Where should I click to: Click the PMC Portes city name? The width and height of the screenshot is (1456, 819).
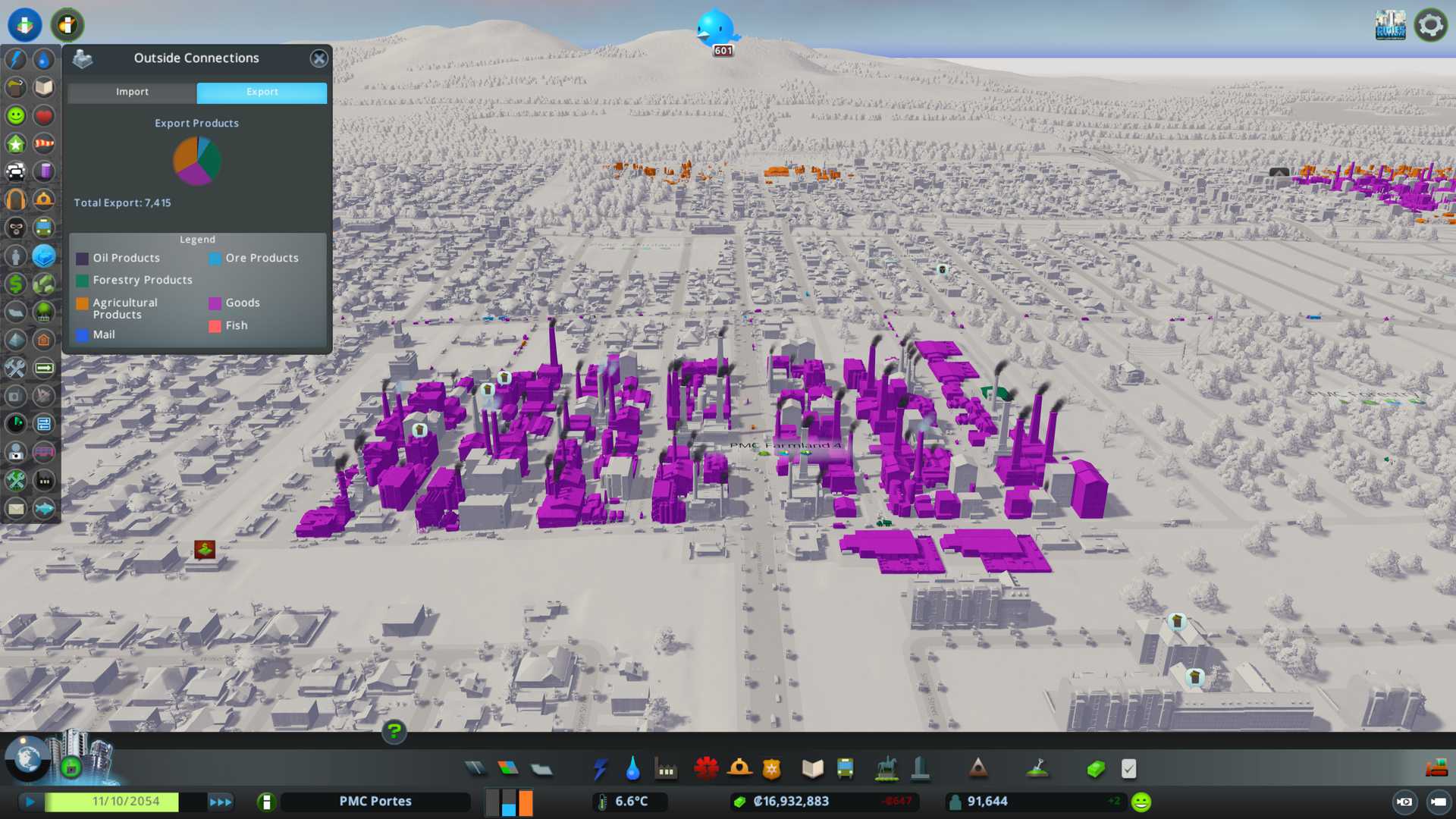(x=375, y=802)
